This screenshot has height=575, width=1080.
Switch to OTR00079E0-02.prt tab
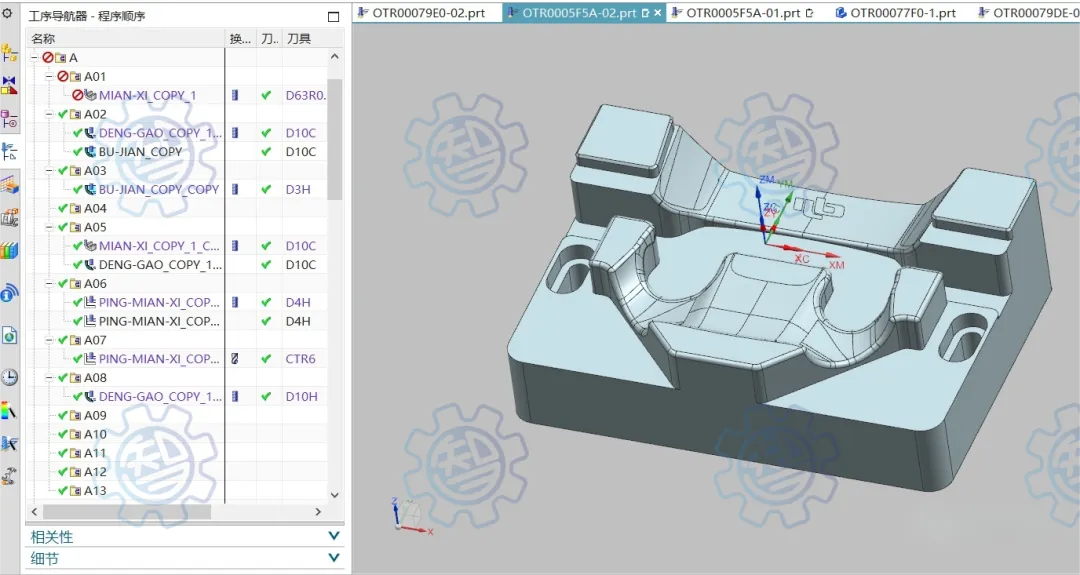pos(422,12)
